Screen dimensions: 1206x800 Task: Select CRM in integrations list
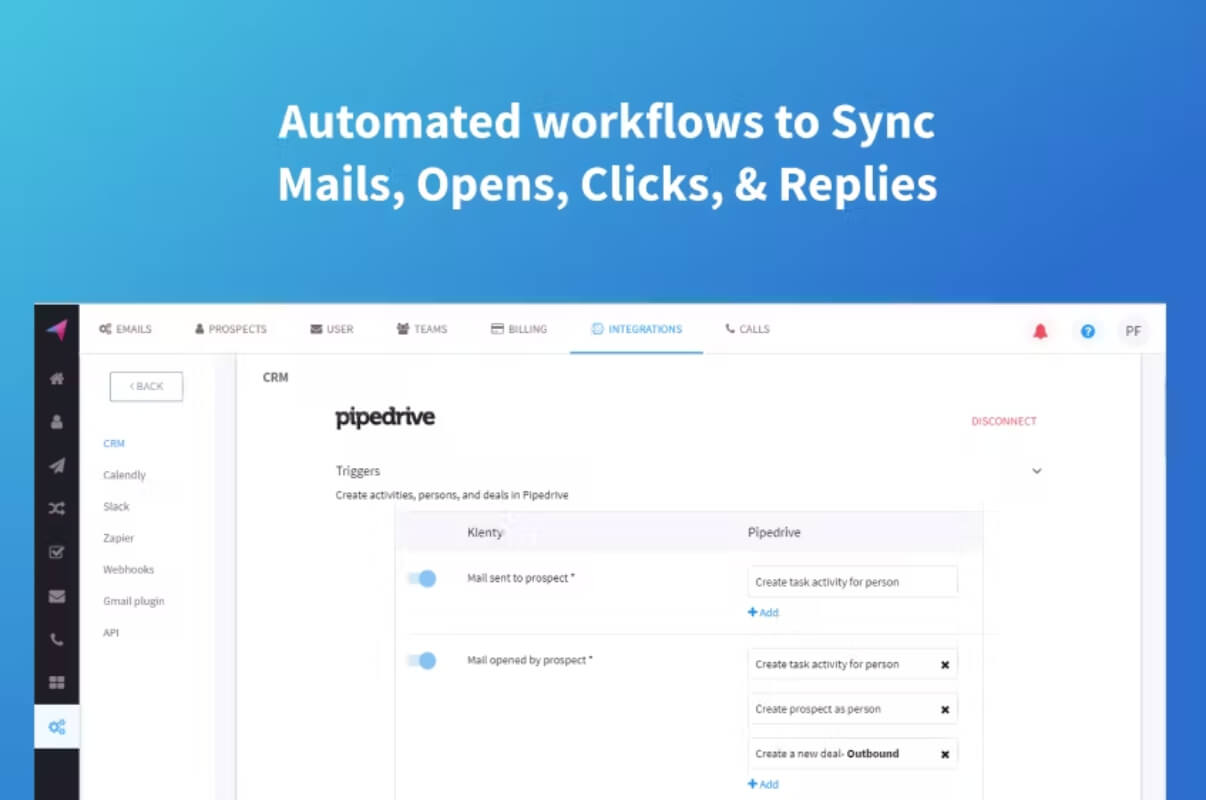114,443
